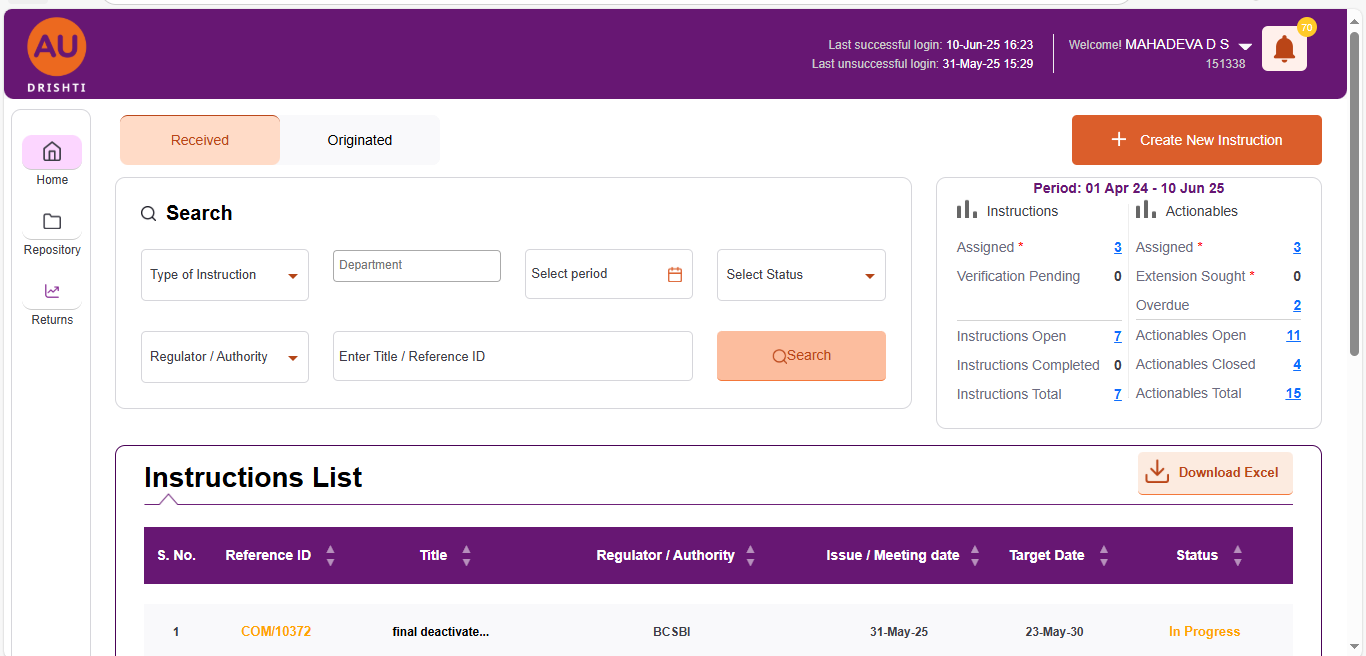Image resolution: width=1366 pixels, height=656 pixels.
Task: Sort by Regulator / Authority column arrows
Action: click(x=751, y=556)
